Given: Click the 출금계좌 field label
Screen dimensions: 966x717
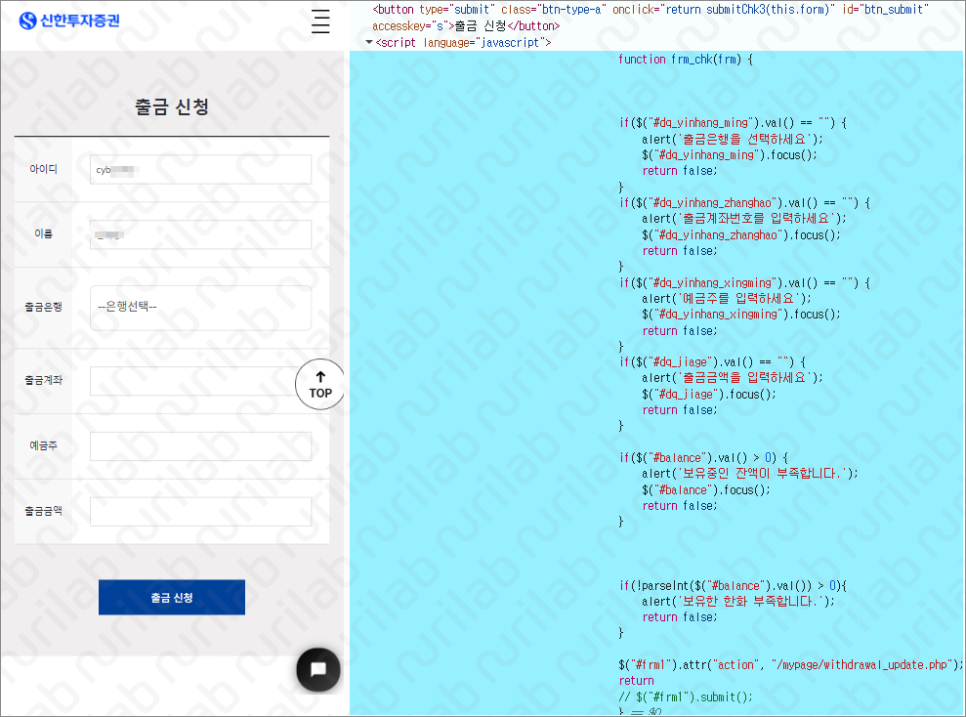Looking at the screenshot, I should coord(43,380).
